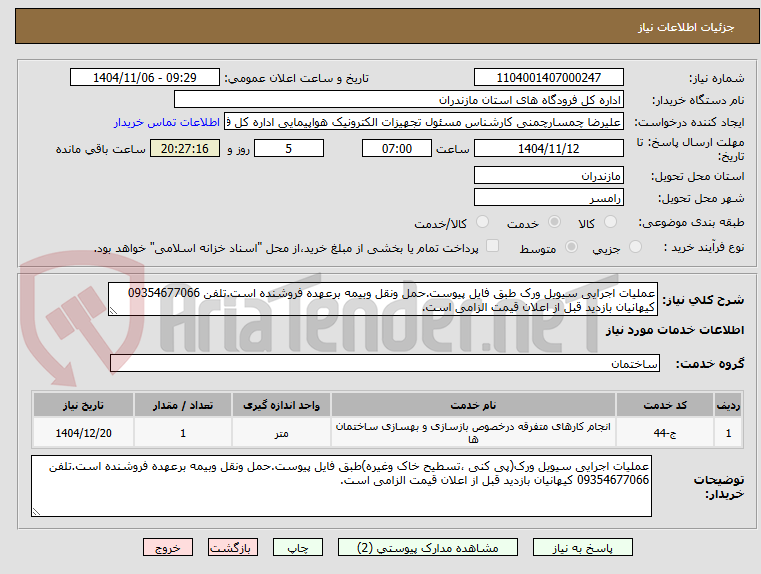The image size is (761, 574).
Task: Click the announcement date field 1404/11/06 - 09:29
Action: click(145, 78)
